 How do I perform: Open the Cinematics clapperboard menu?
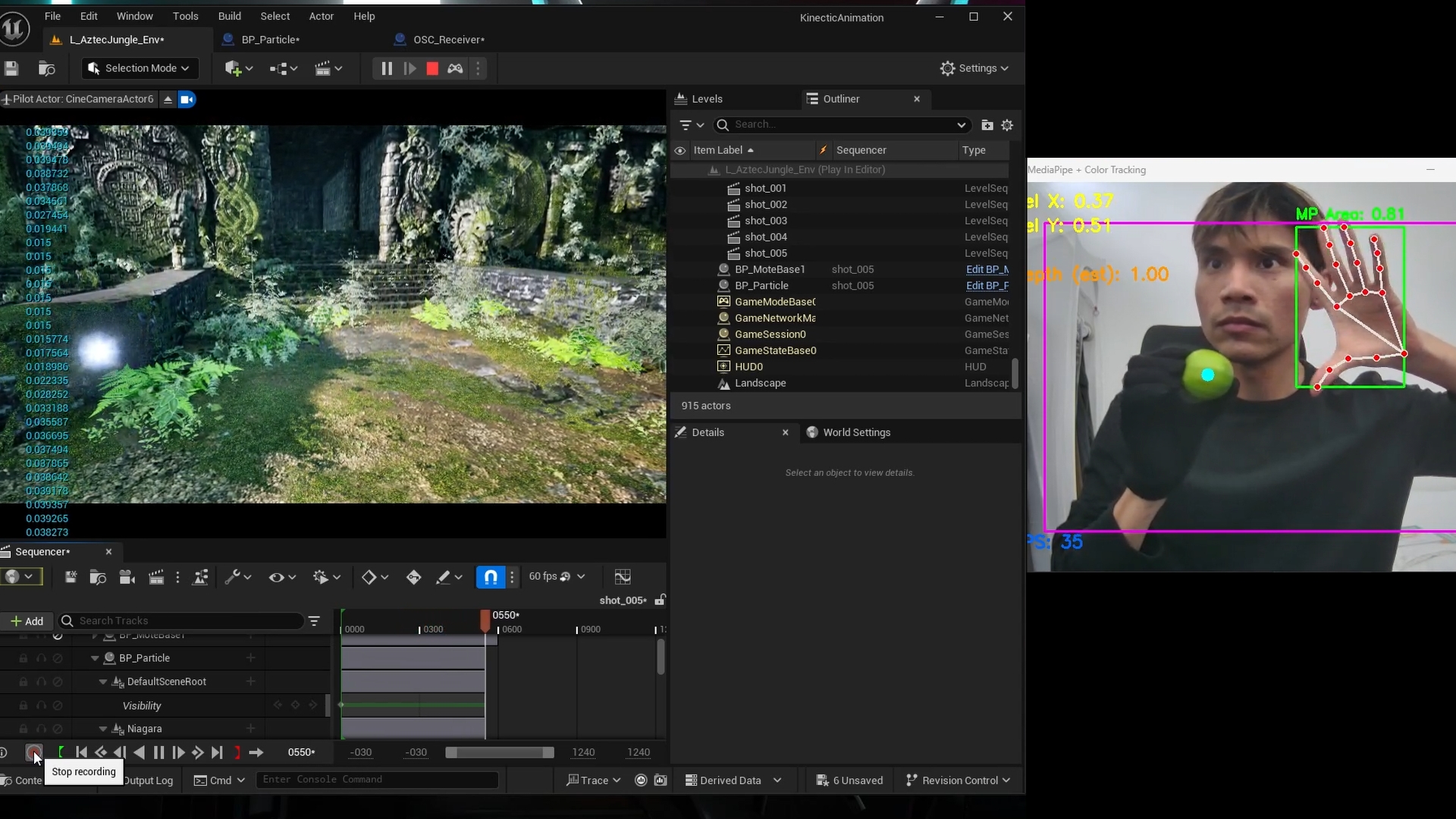328,68
